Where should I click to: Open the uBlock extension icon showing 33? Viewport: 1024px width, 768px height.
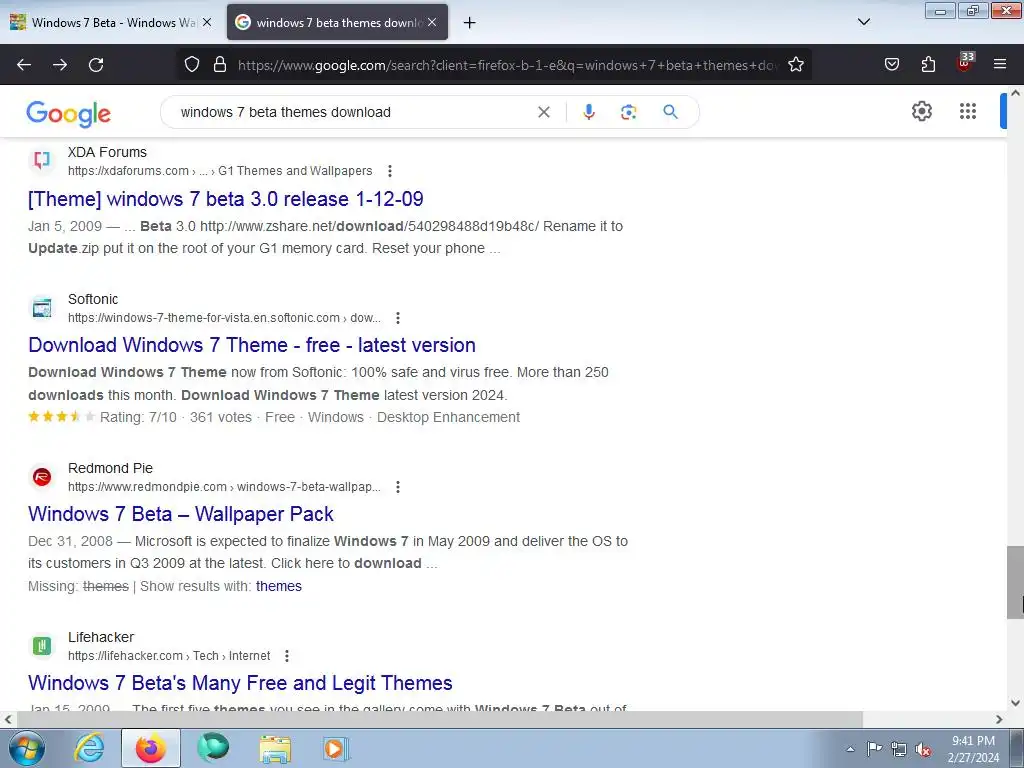(x=965, y=63)
